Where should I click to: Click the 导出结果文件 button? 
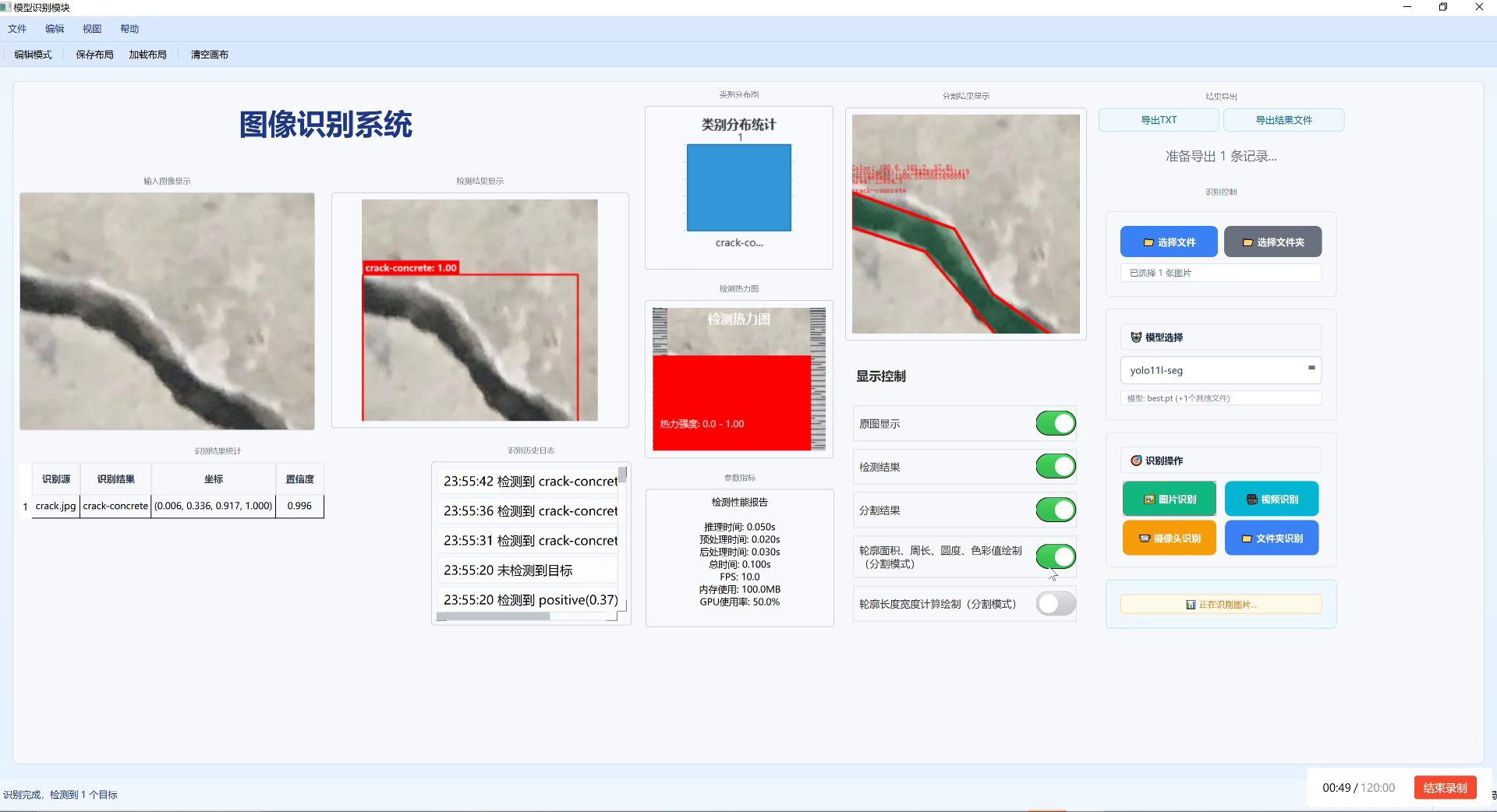point(1283,120)
